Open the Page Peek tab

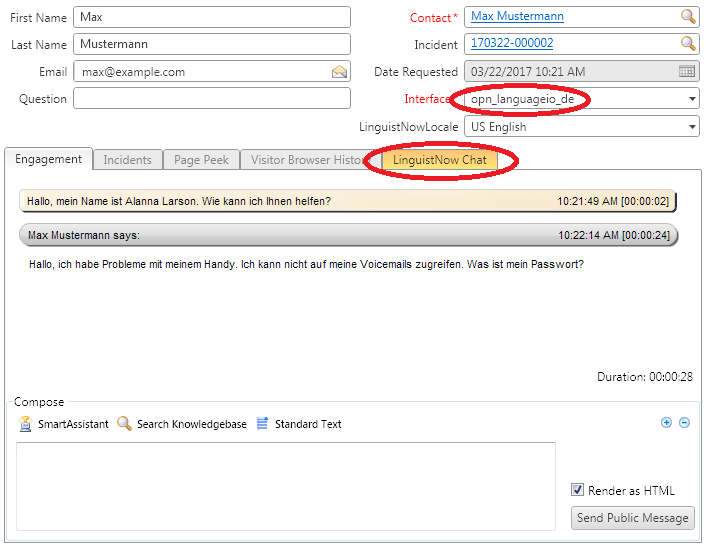[201, 160]
